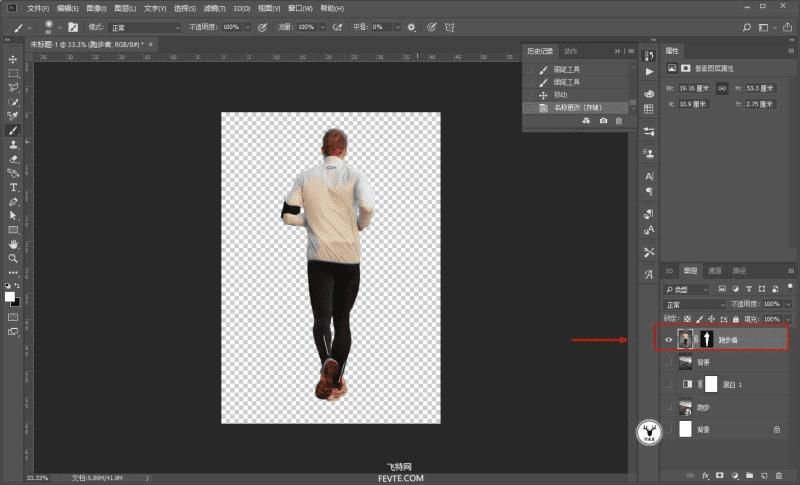Select the Move tool in the toolbar
This screenshot has width=800, height=485.
click(14, 59)
